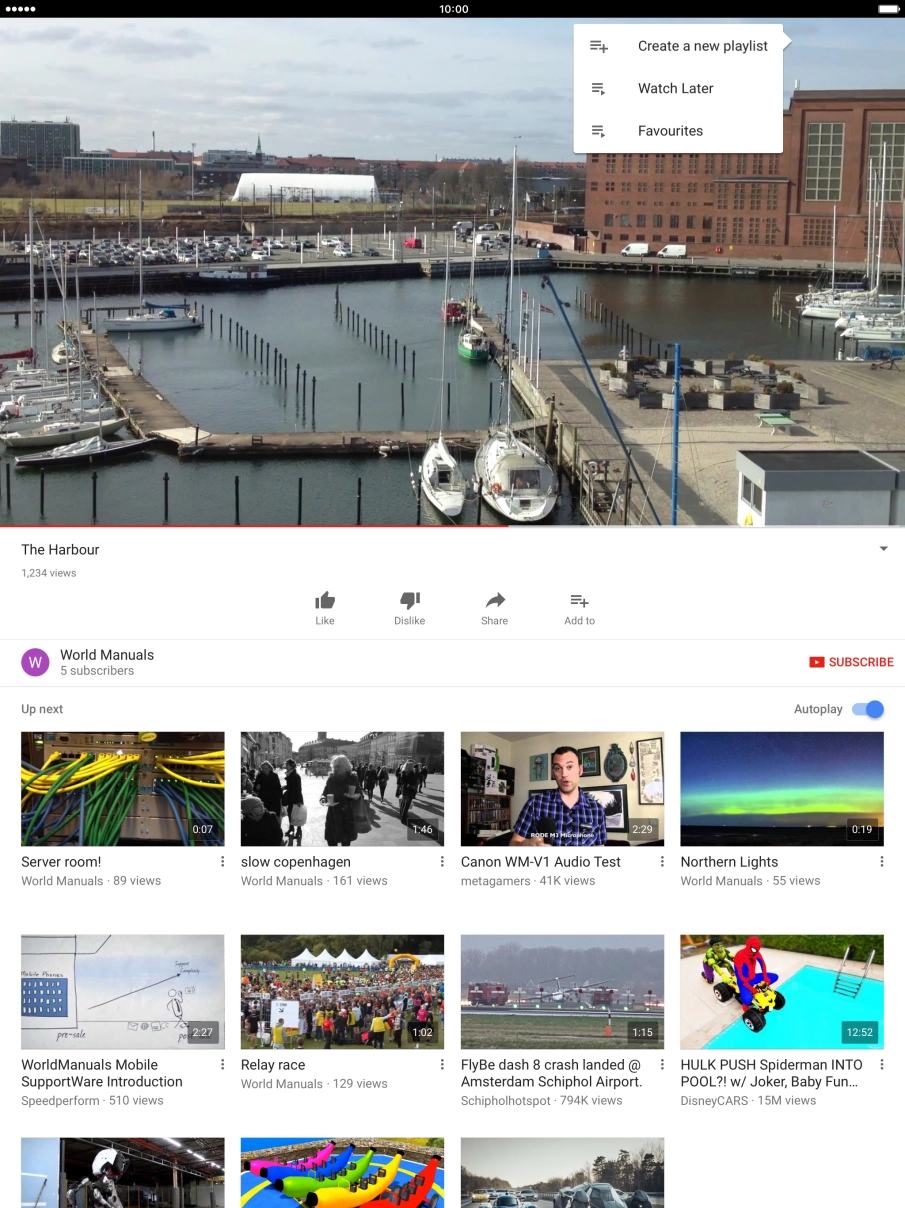
Task: Choose Watch Later from the menu
Action: click(x=675, y=88)
